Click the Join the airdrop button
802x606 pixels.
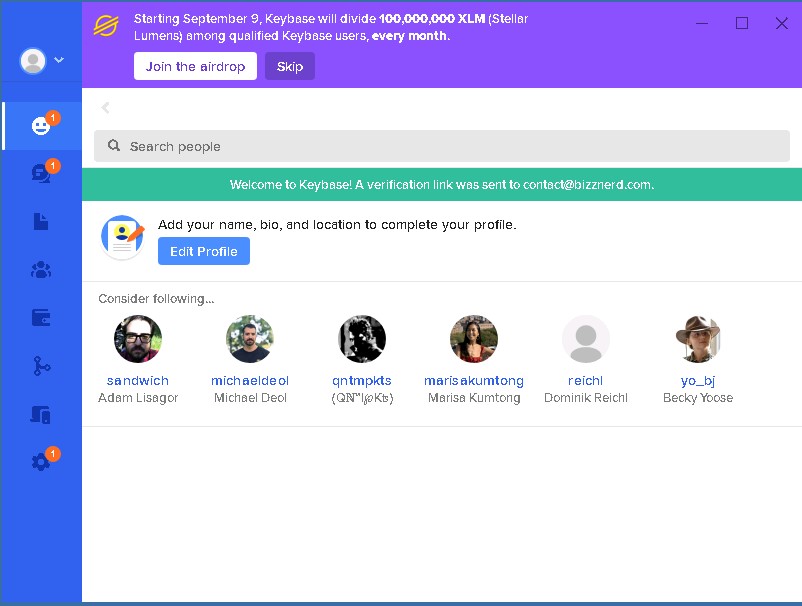click(x=195, y=66)
